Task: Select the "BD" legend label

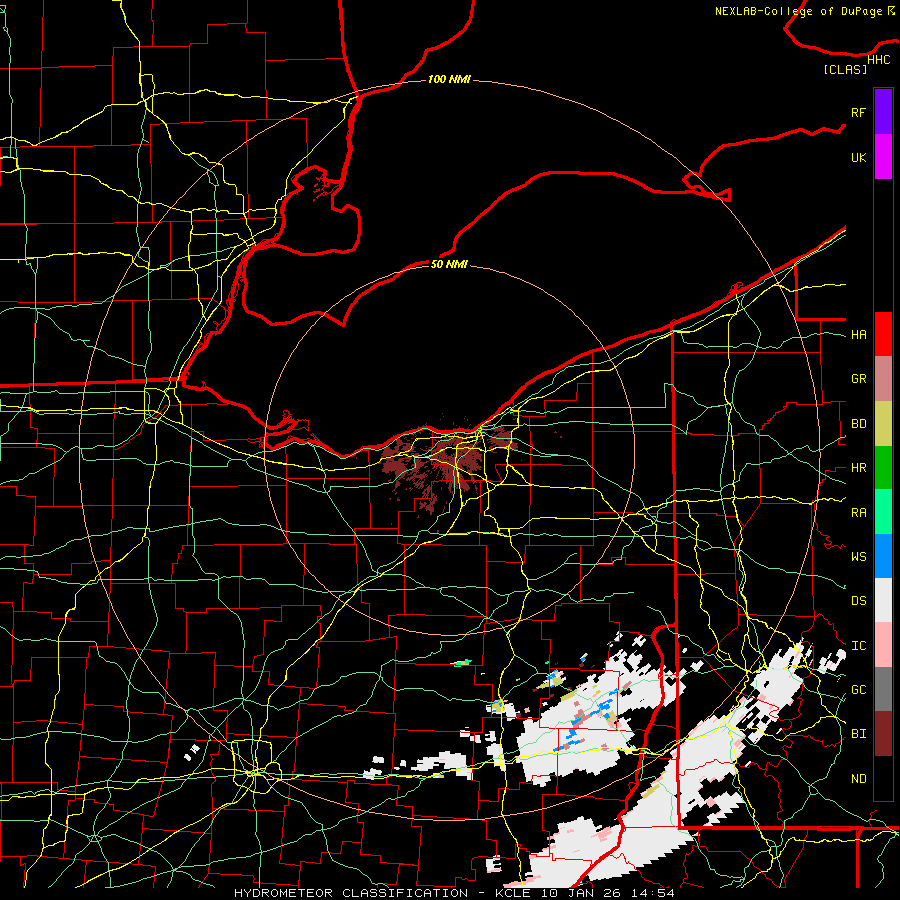Action: tap(858, 424)
